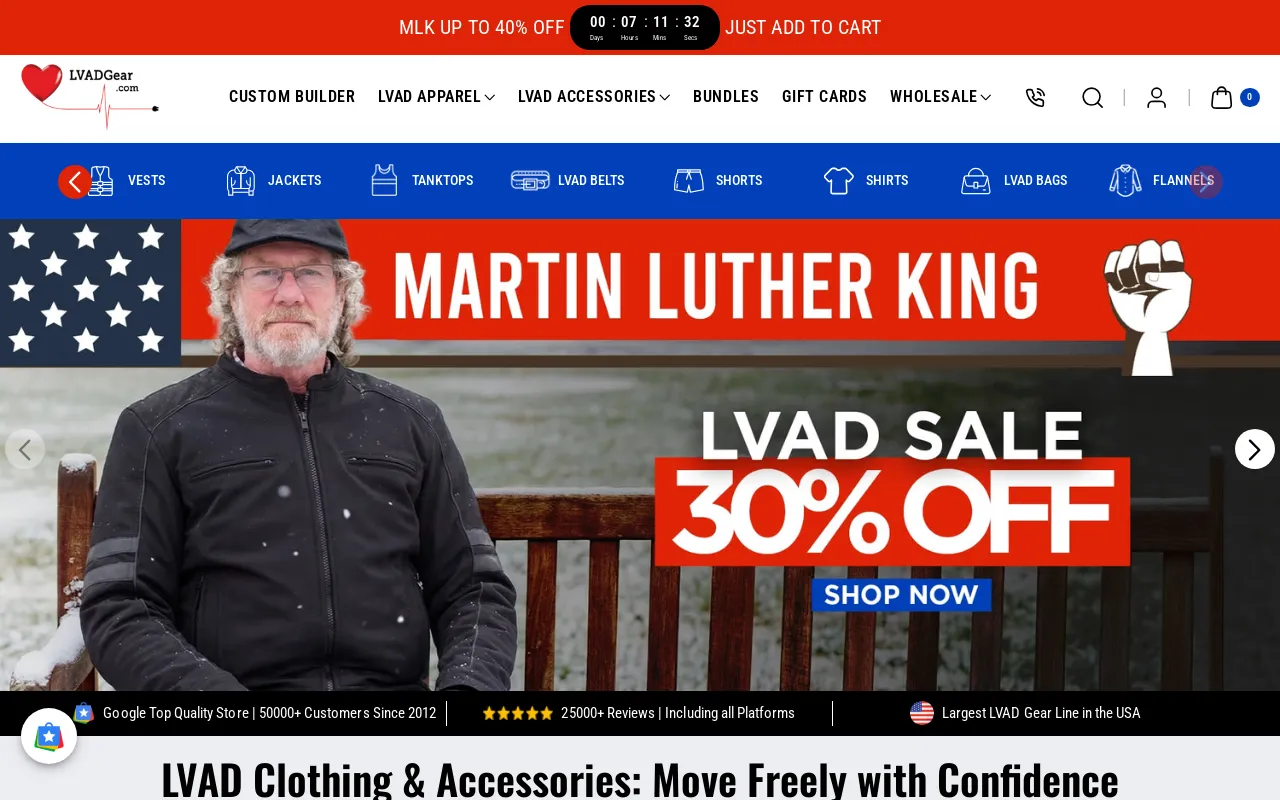Expand the LVAD Apparel dropdown
This screenshot has height=800, width=1280.
tap(436, 97)
